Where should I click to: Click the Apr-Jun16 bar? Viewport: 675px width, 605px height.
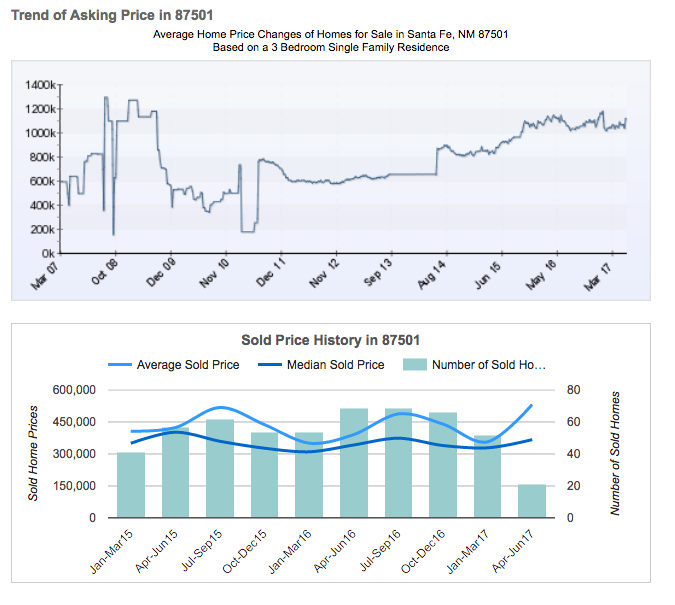pyautogui.click(x=354, y=463)
